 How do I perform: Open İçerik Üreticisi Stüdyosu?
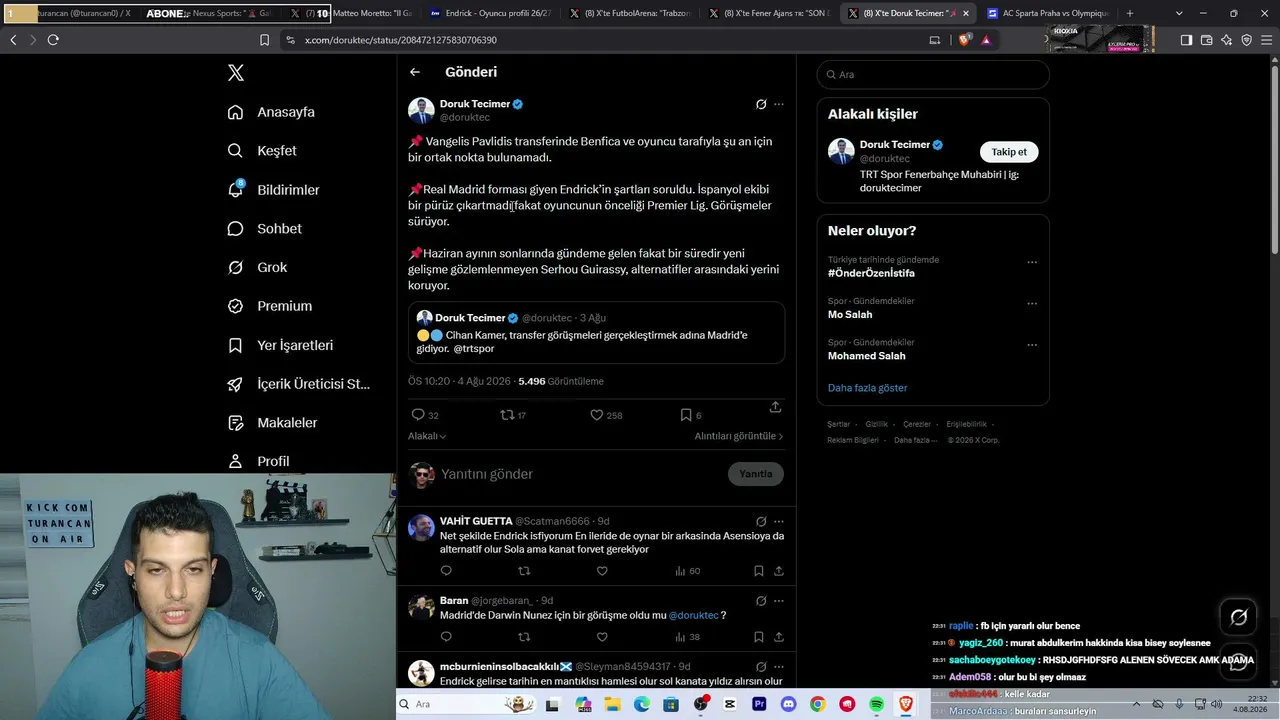(x=298, y=384)
